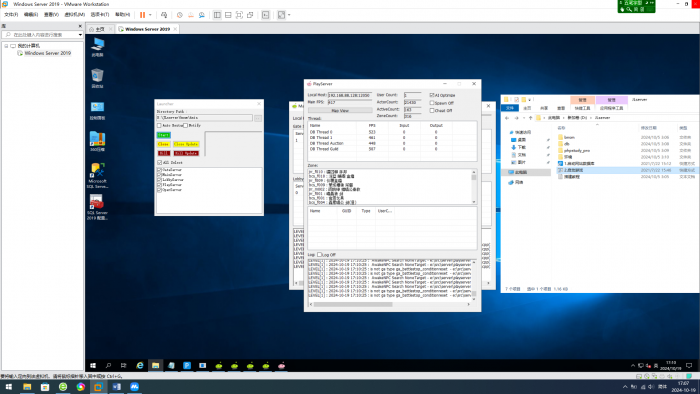Open the 此电脑 desktop icon in the VM

pos(97,47)
